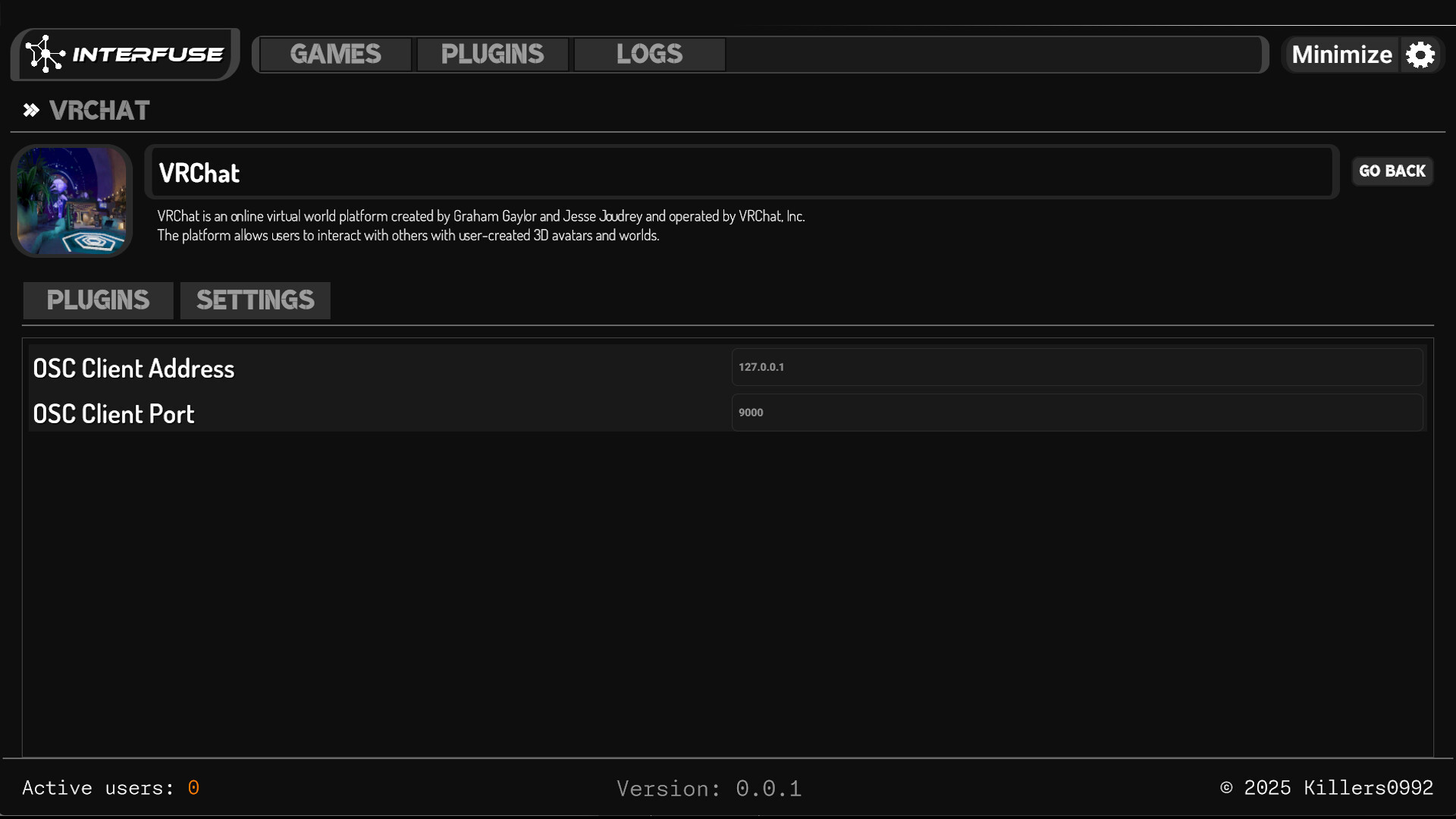
Task: Click the Version 0.0.1 label
Action: coord(708,788)
